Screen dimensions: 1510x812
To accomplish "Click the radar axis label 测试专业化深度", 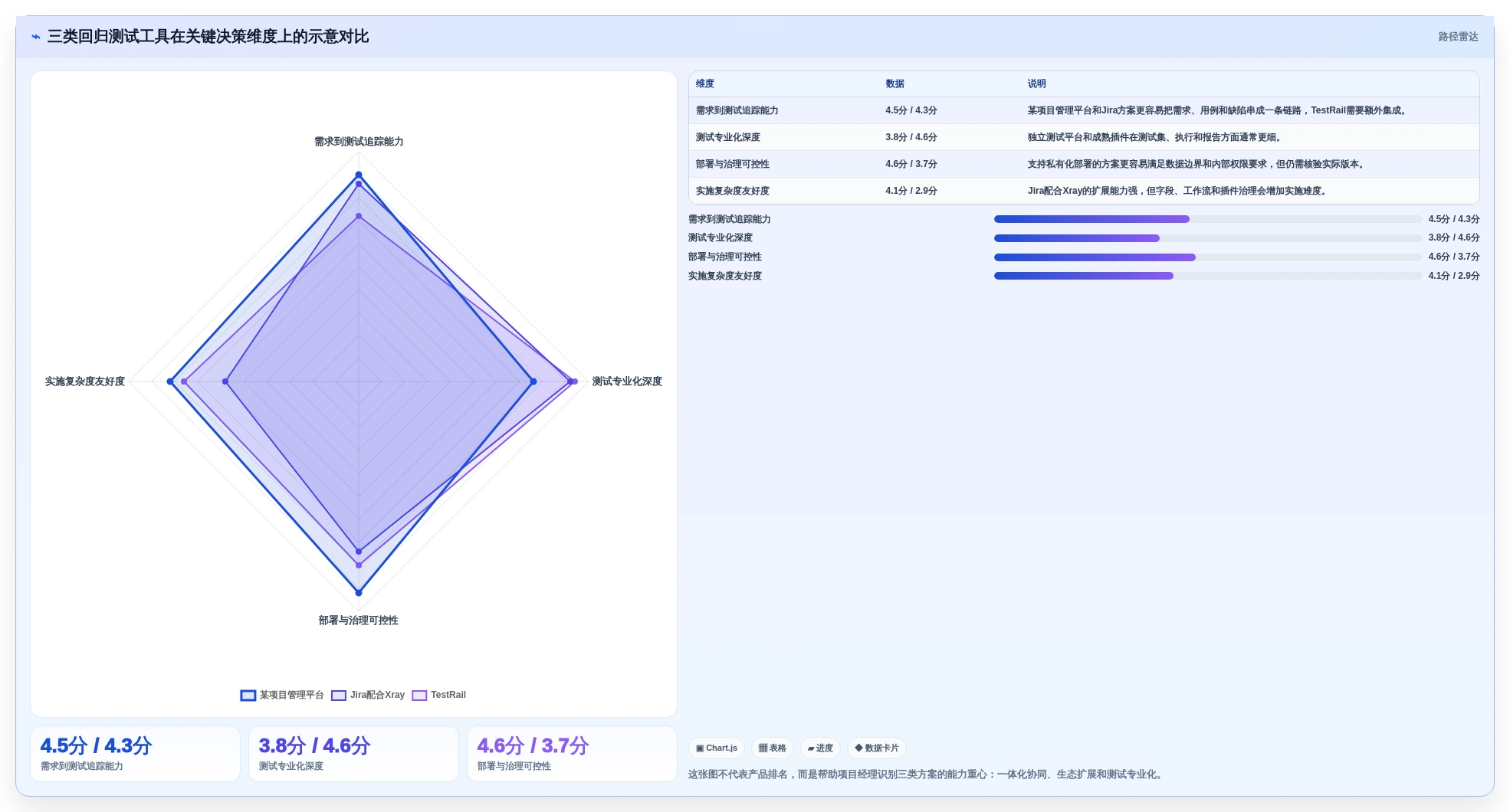I will (627, 381).
